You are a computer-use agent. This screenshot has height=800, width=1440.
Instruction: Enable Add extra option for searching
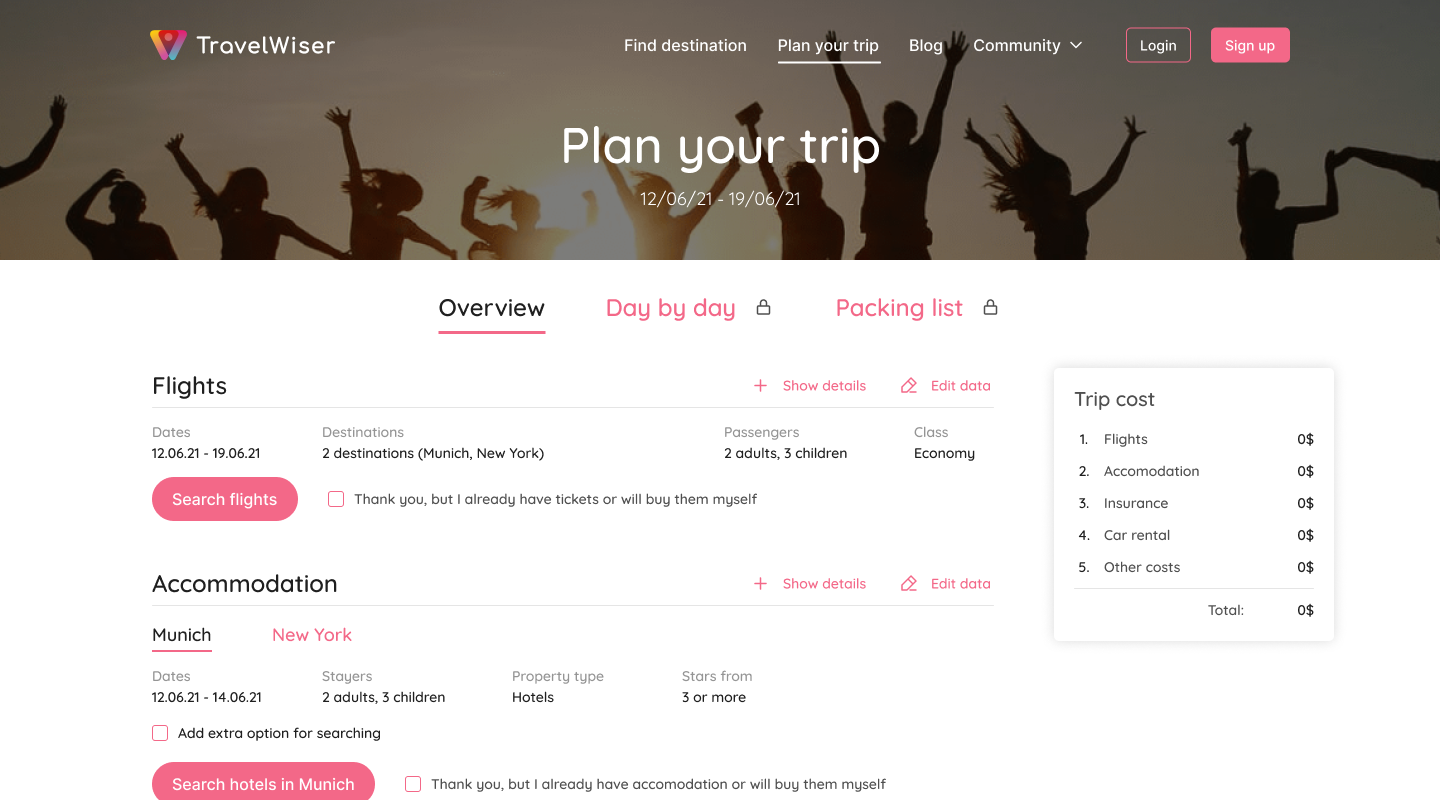(160, 733)
